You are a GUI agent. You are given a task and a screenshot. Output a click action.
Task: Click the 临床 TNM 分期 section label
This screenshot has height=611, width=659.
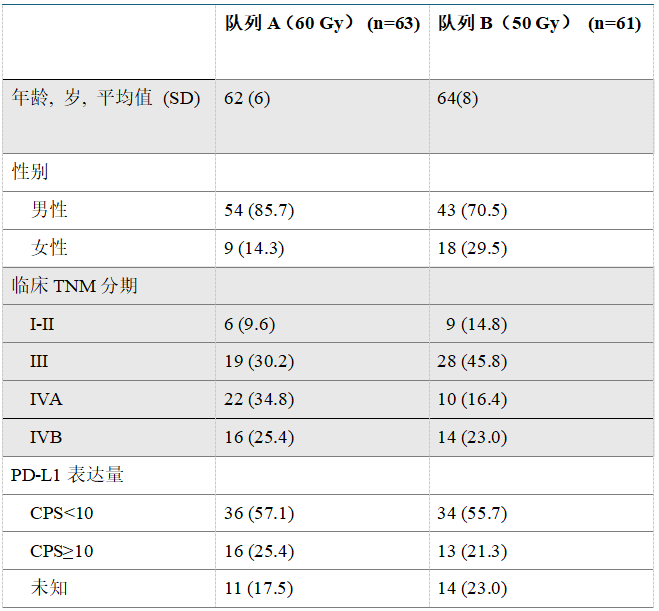[74, 286]
